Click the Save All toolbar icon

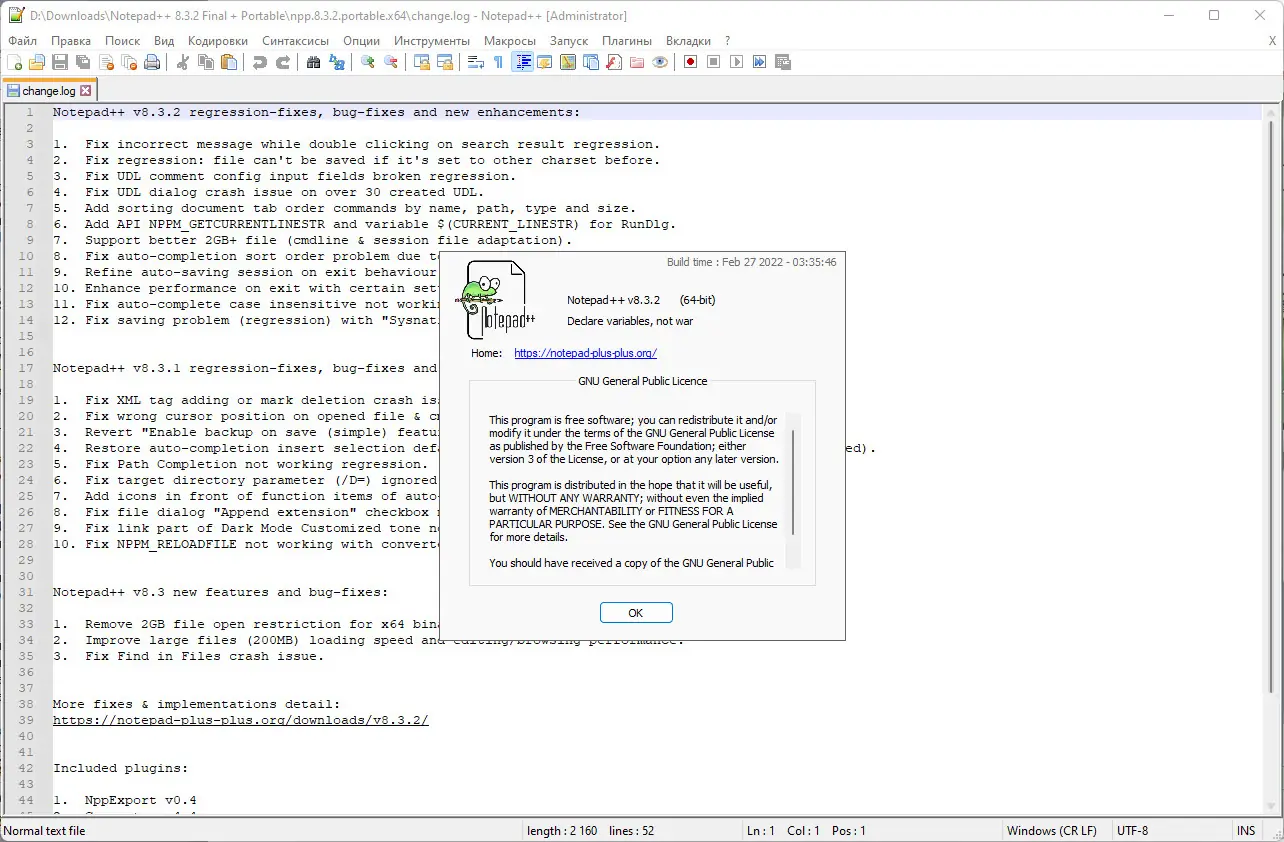(83, 62)
